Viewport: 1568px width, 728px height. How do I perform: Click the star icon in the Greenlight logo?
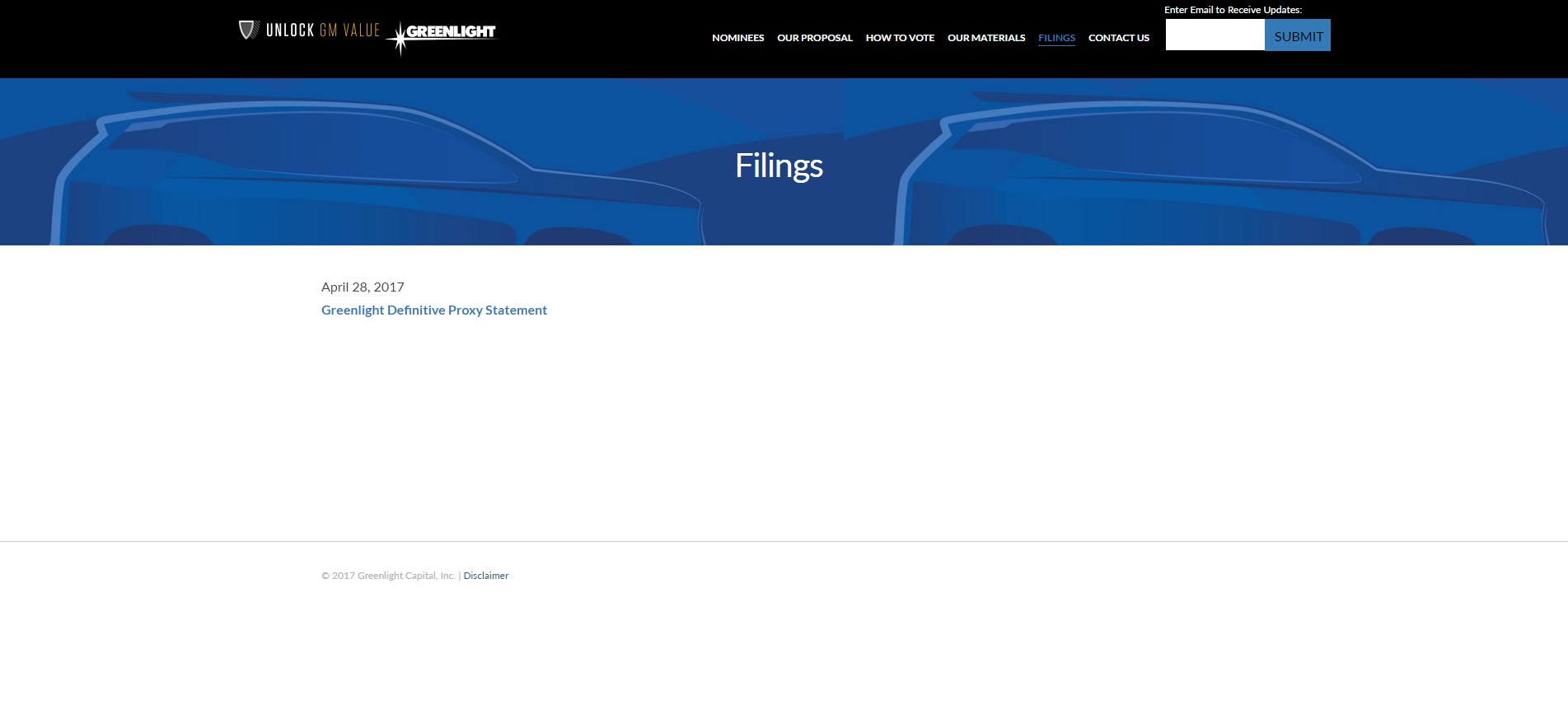tap(399, 39)
